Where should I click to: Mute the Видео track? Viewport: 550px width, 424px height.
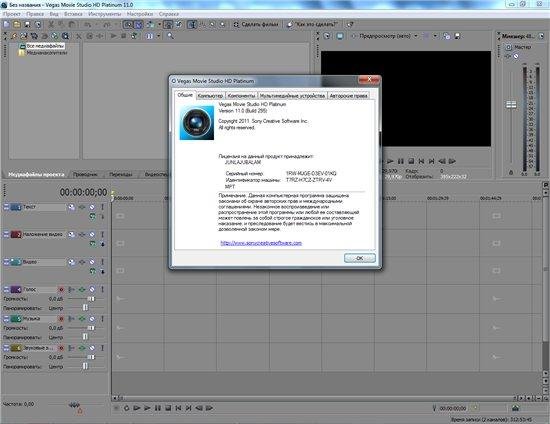[92, 262]
